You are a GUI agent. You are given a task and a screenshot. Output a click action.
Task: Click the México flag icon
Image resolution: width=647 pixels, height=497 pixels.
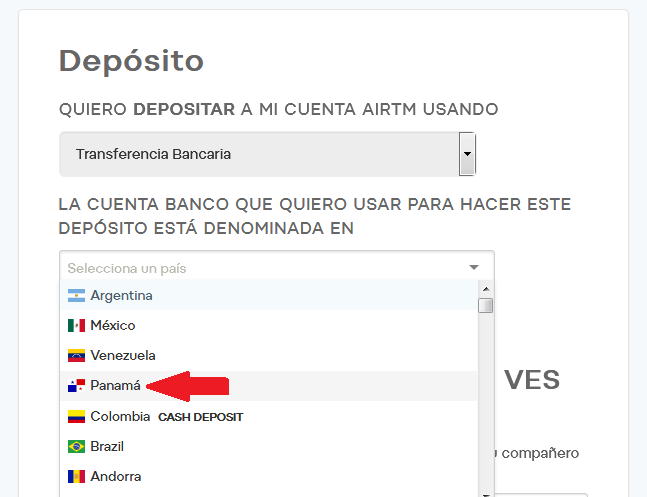(76, 325)
